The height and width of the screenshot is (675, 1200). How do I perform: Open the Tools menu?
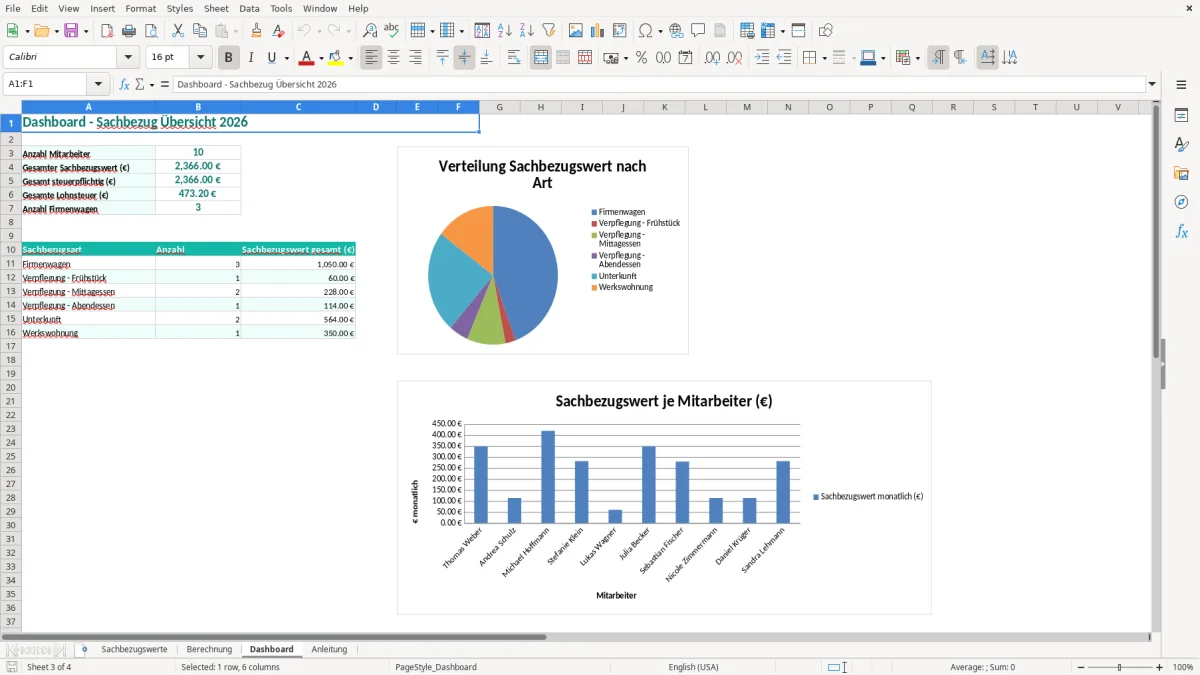[281, 8]
